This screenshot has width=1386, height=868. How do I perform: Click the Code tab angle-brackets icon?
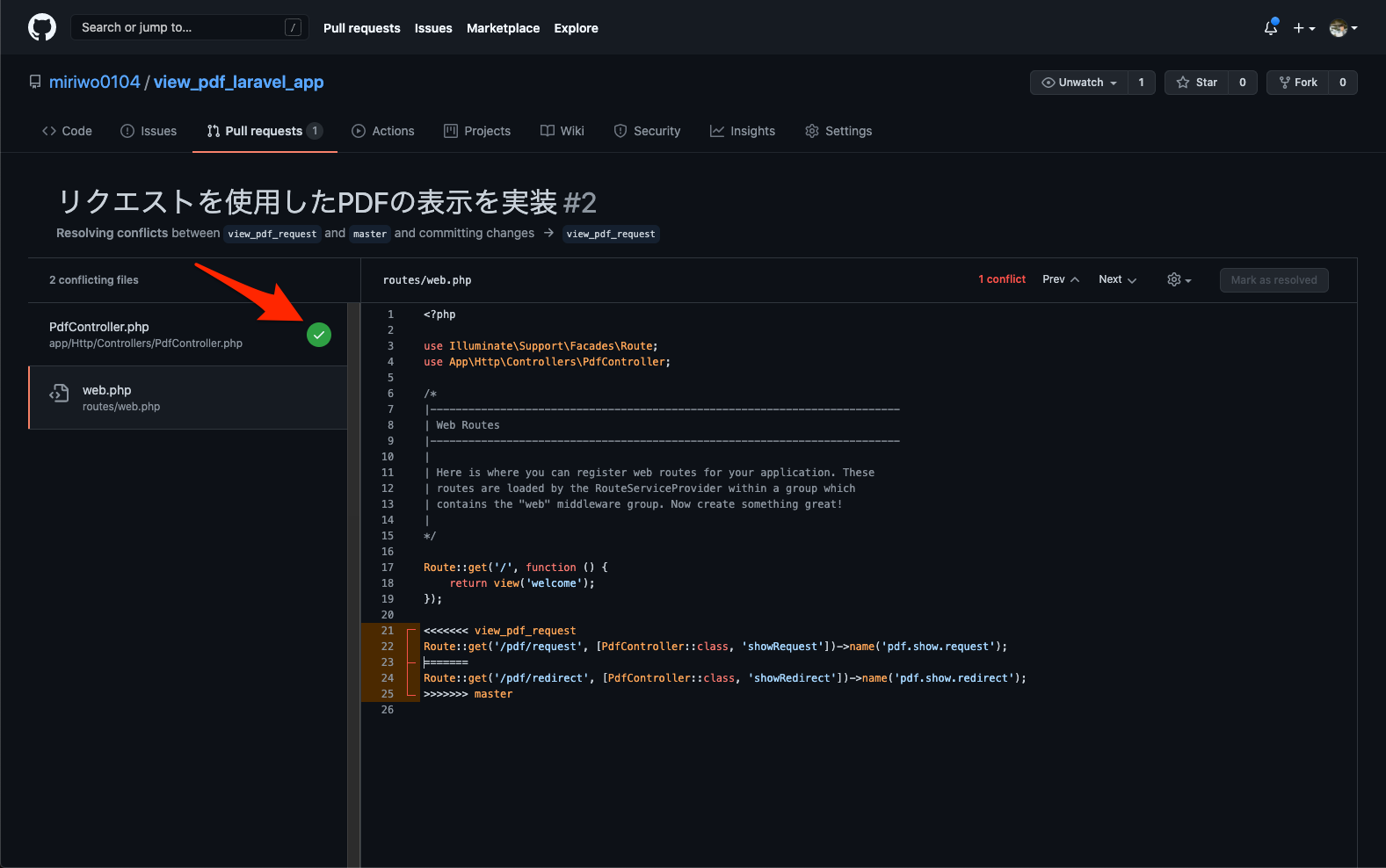(x=49, y=131)
